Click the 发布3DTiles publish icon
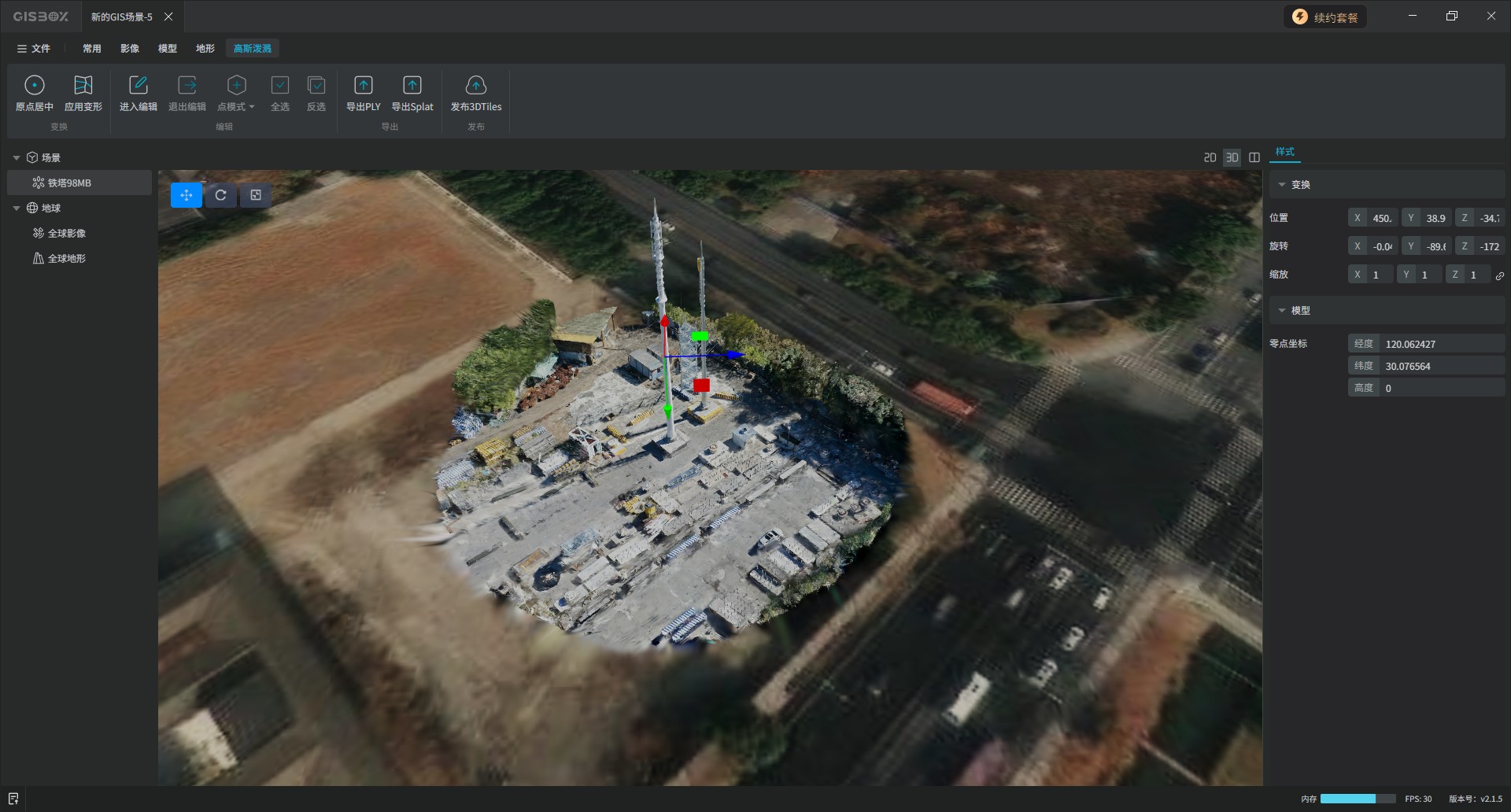The image size is (1511, 812). [475, 85]
